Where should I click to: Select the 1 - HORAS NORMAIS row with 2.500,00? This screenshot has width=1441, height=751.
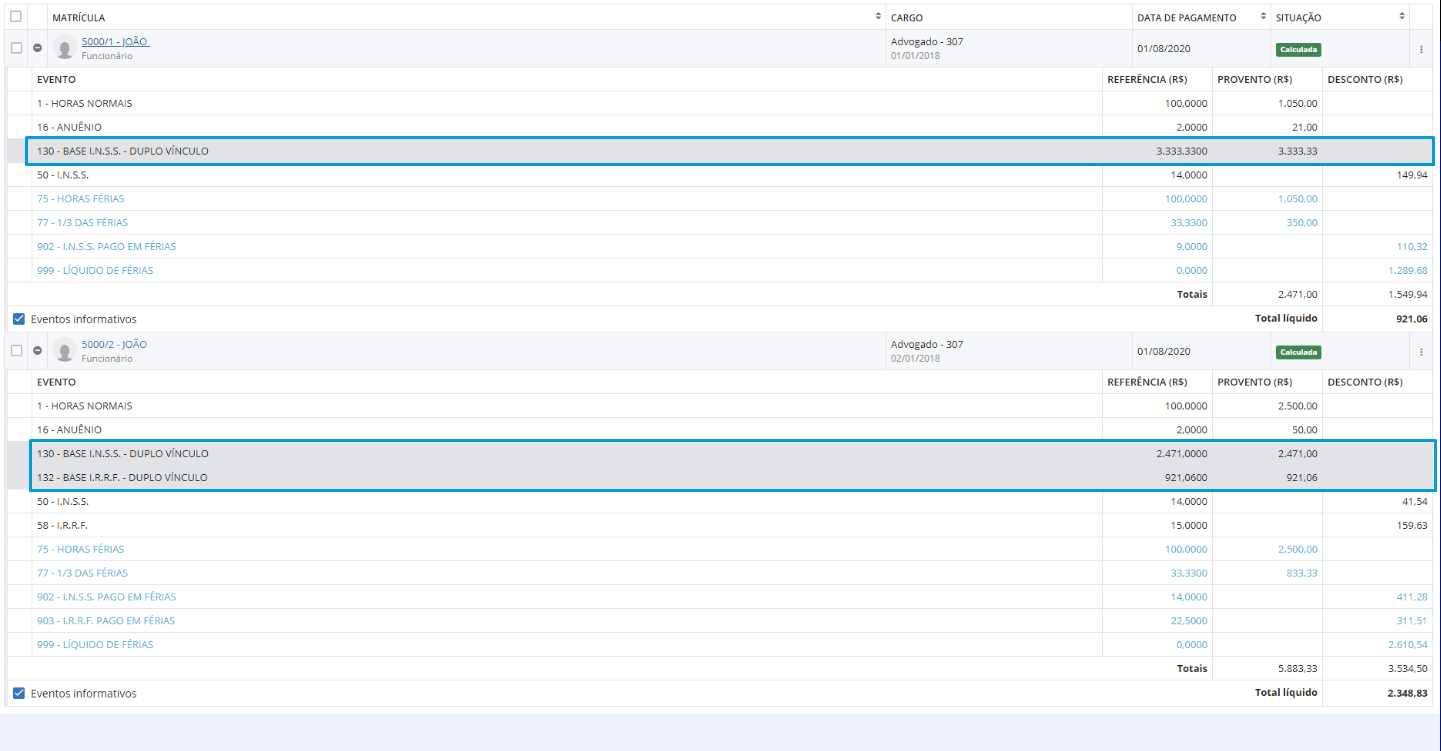pyautogui.click(x=720, y=406)
